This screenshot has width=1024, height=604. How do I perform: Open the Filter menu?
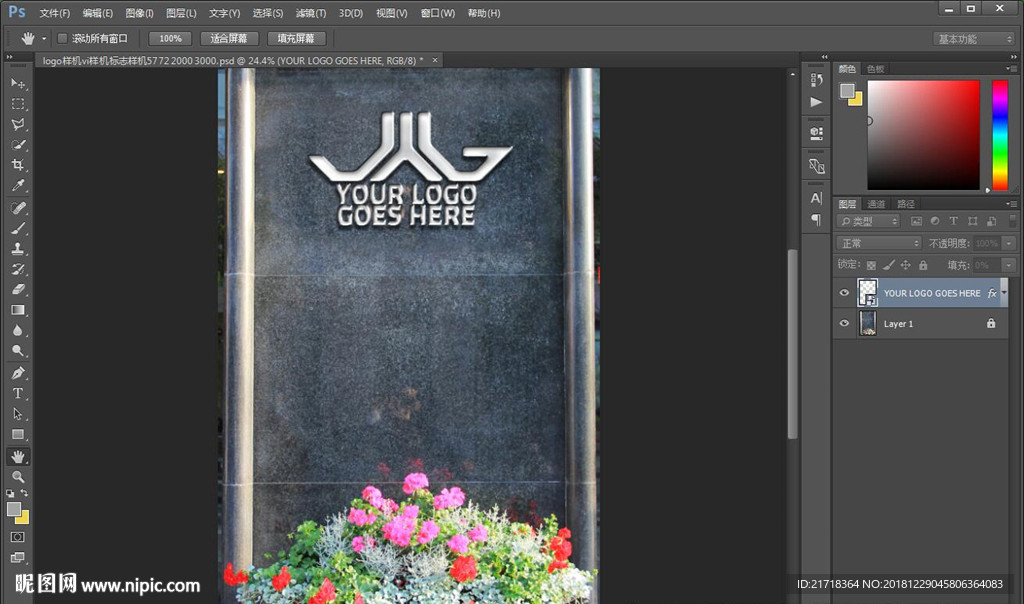tap(311, 13)
